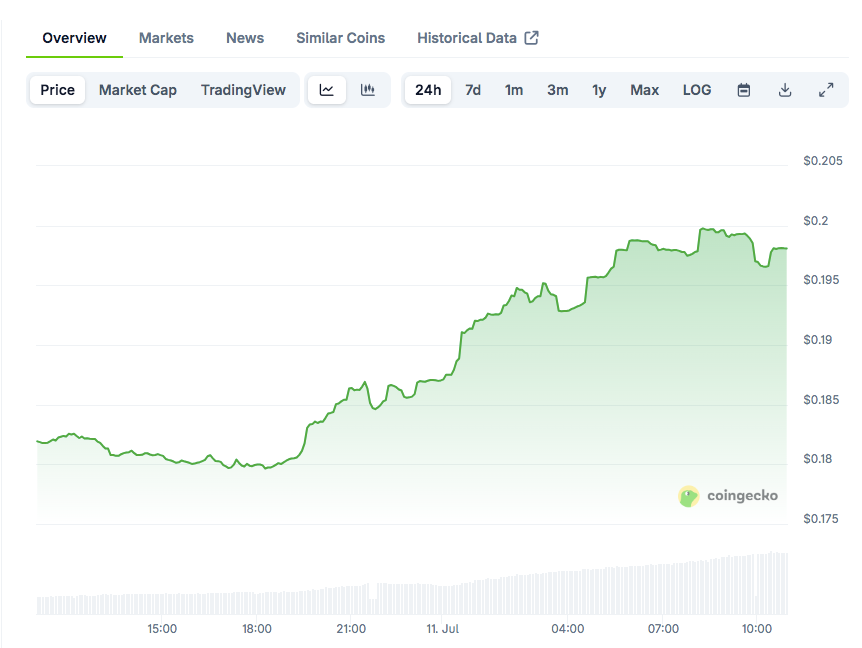
Task: Open the calendar date range picker
Action: point(744,90)
